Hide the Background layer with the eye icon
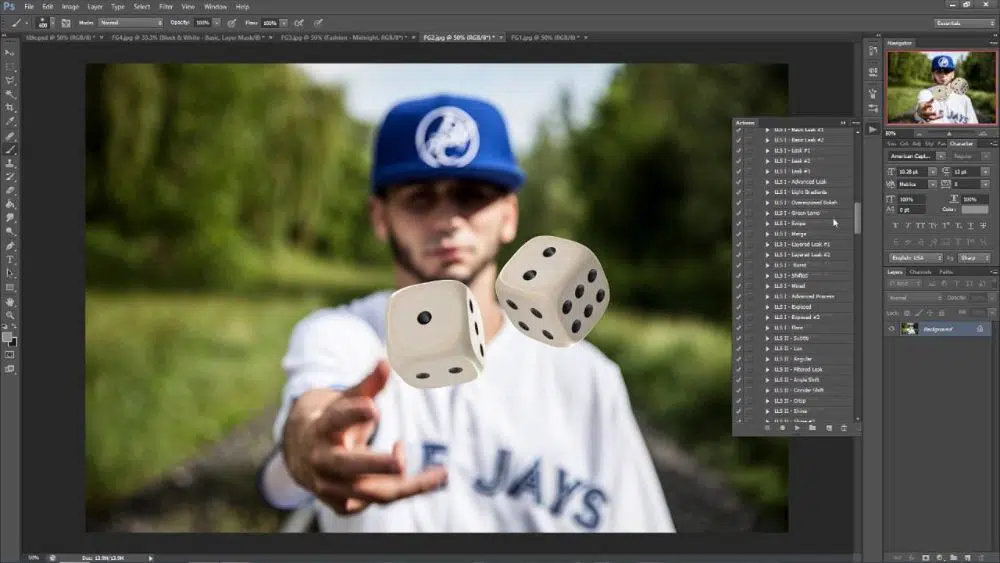 (x=892, y=329)
